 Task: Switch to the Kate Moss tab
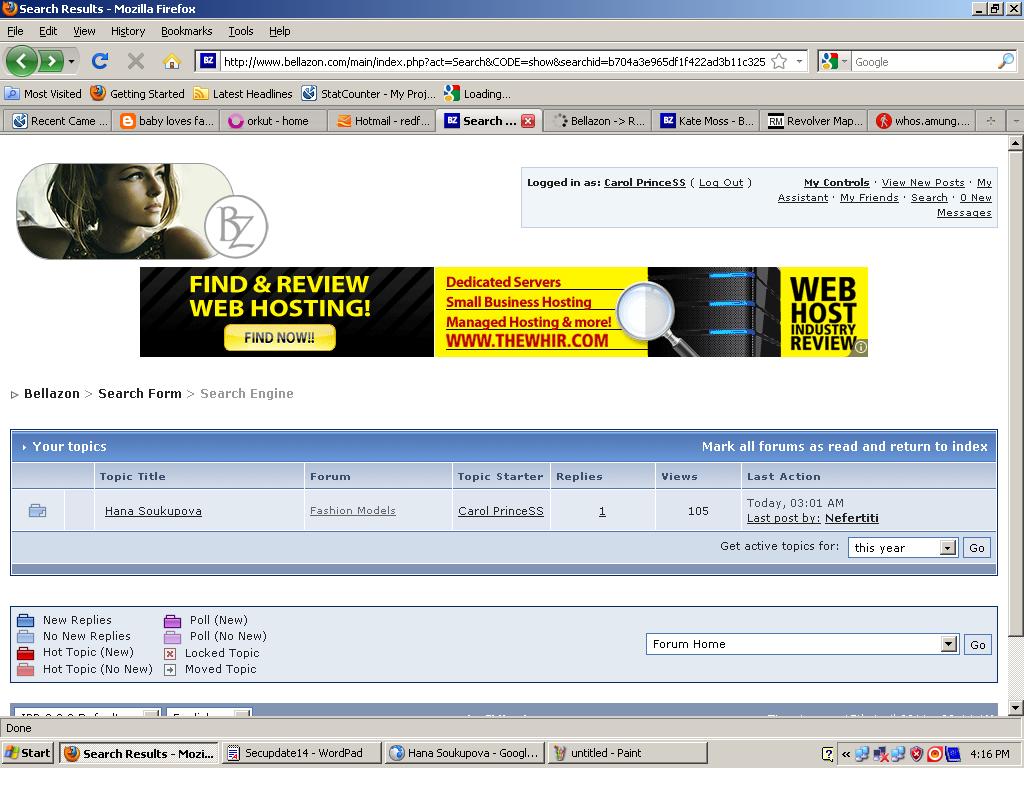707,121
